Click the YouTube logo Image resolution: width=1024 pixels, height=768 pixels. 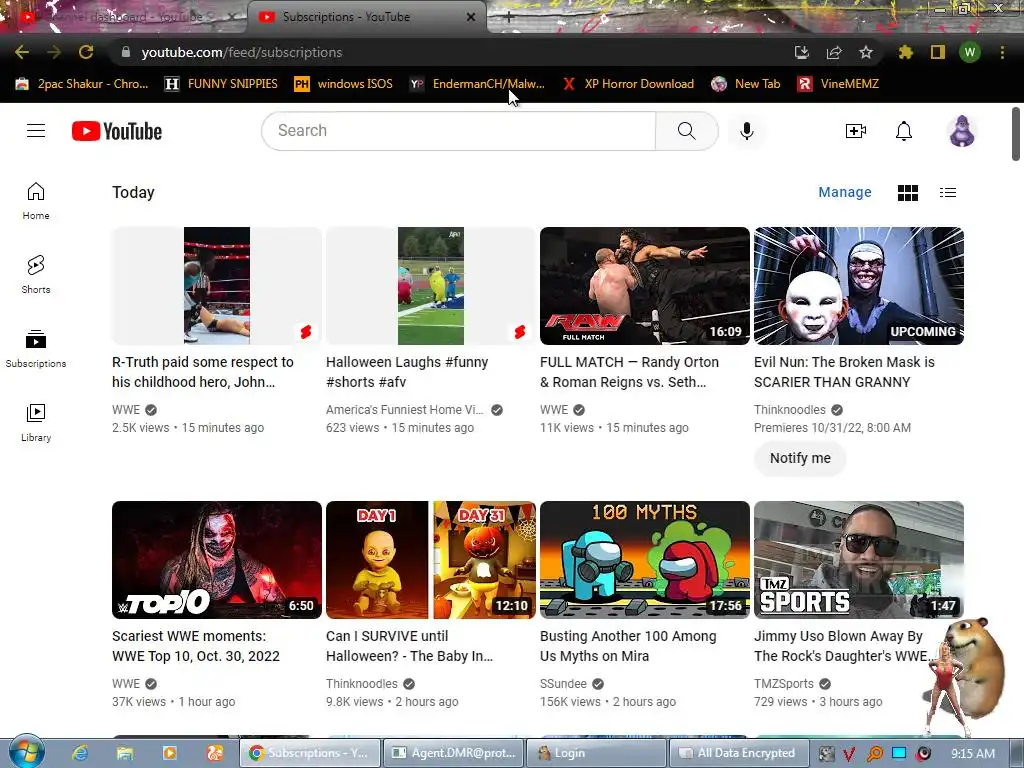pyautogui.click(x=117, y=131)
